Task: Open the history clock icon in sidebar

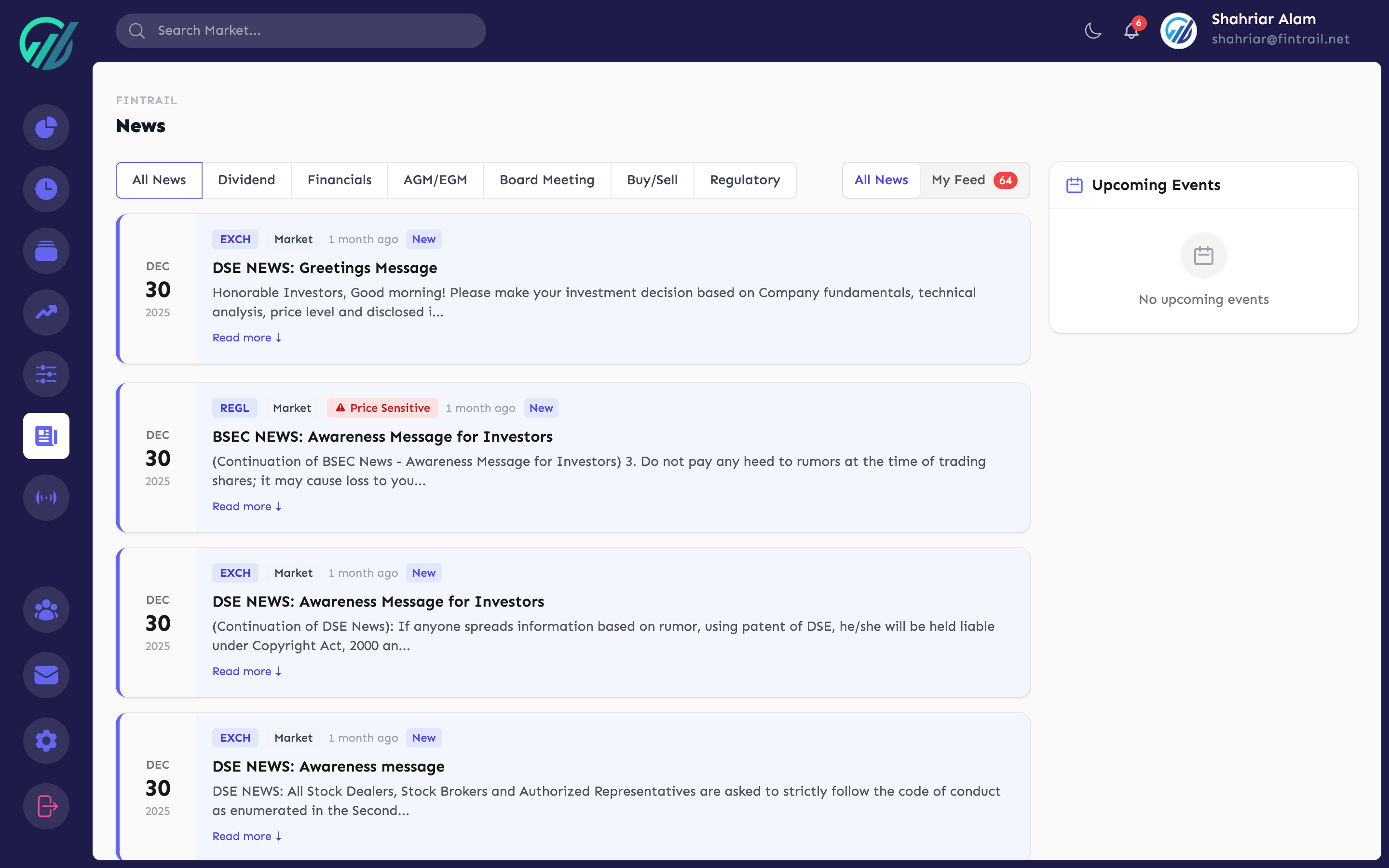Action: coord(46,189)
